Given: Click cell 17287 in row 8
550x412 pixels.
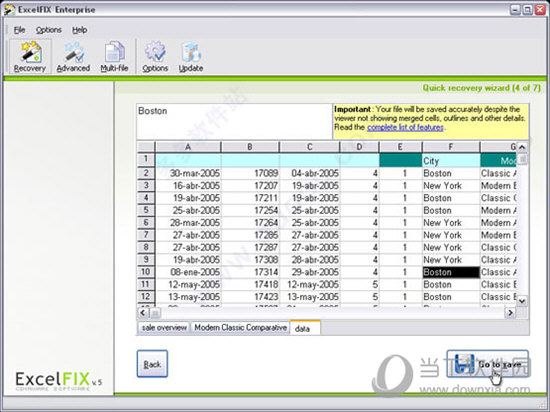Looking at the screenshot, I should click(250, 248).
